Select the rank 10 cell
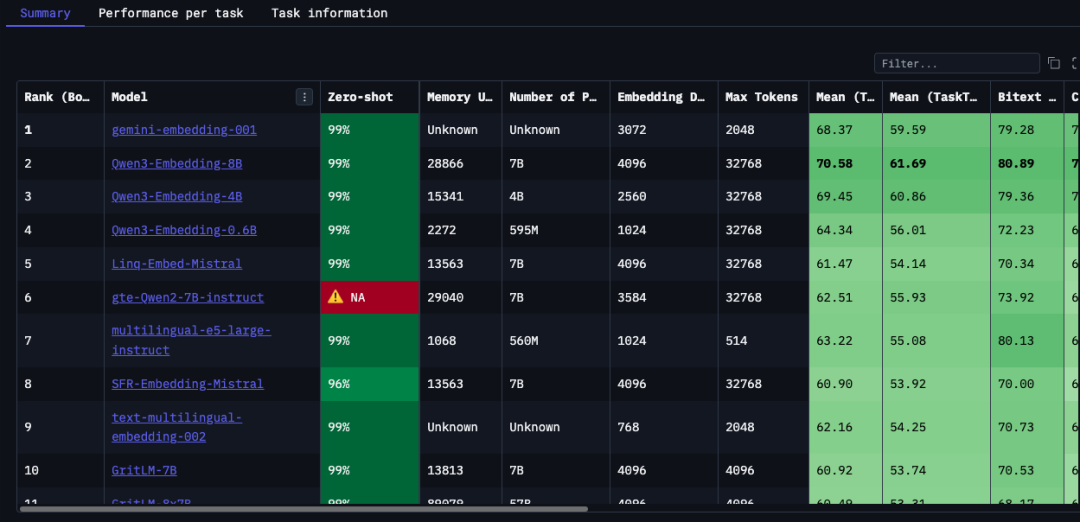The image size is (1080, 522). [x=61, y=470]
